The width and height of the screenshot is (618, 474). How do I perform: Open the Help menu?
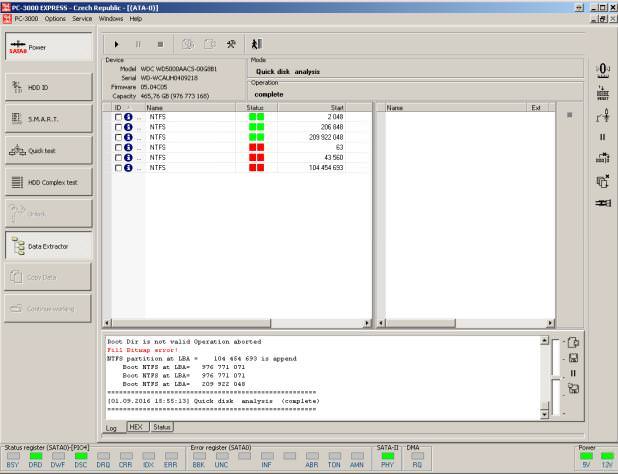(x=136, y=19)
